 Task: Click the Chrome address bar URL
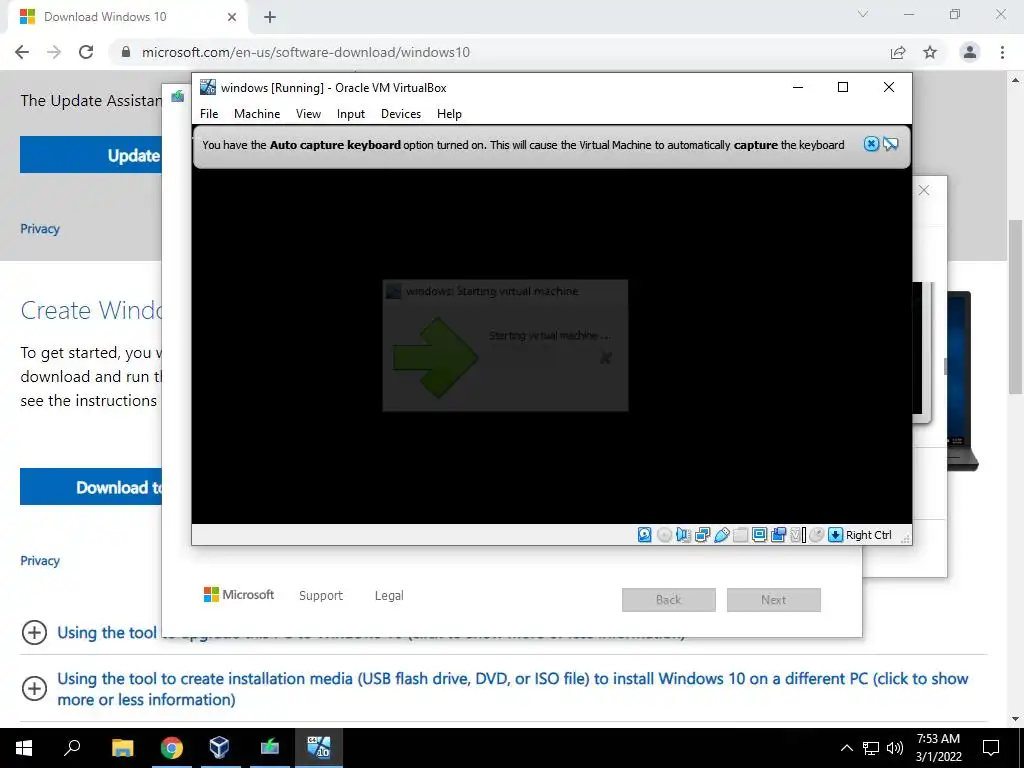coord(306,52)
